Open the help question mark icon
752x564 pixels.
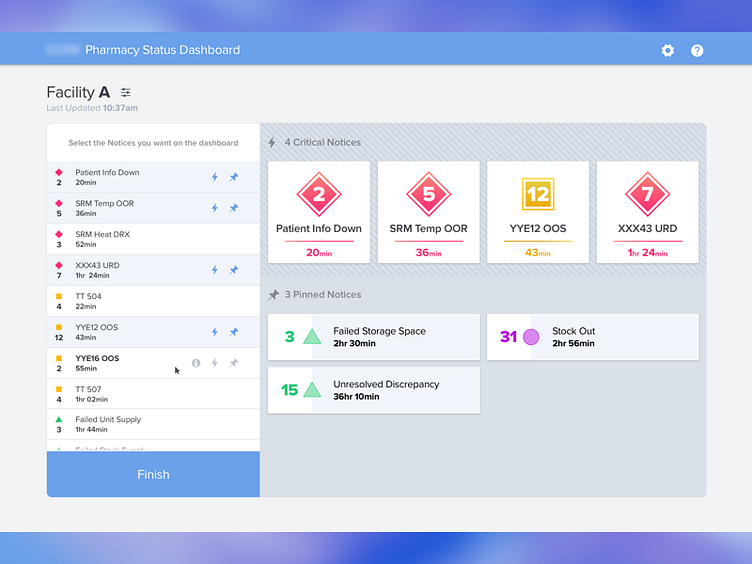click(x=697, y=50)
